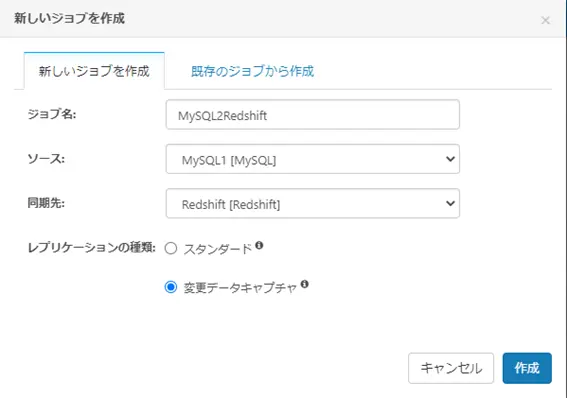Switch to 既存のジョブから作成 tab
This screenshot has width=567, height=398.
(x=252, y=71)
